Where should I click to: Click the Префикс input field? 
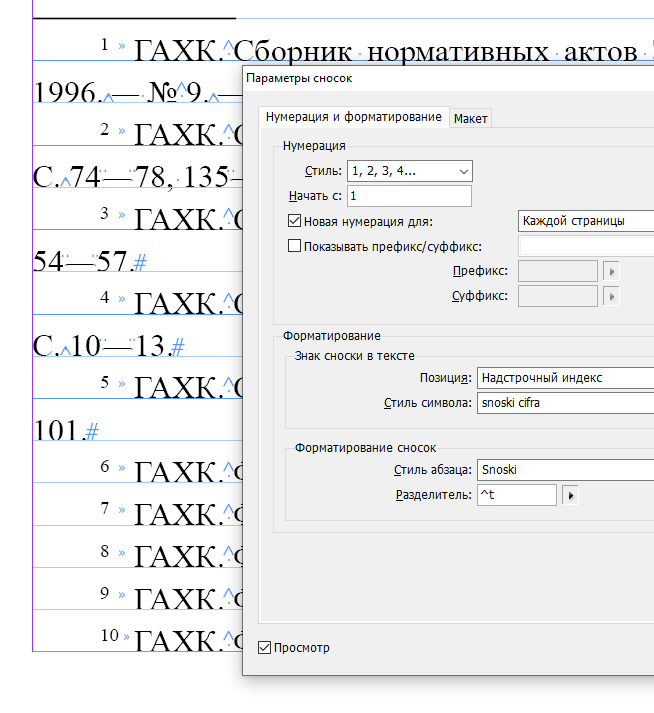click(558, 271)
